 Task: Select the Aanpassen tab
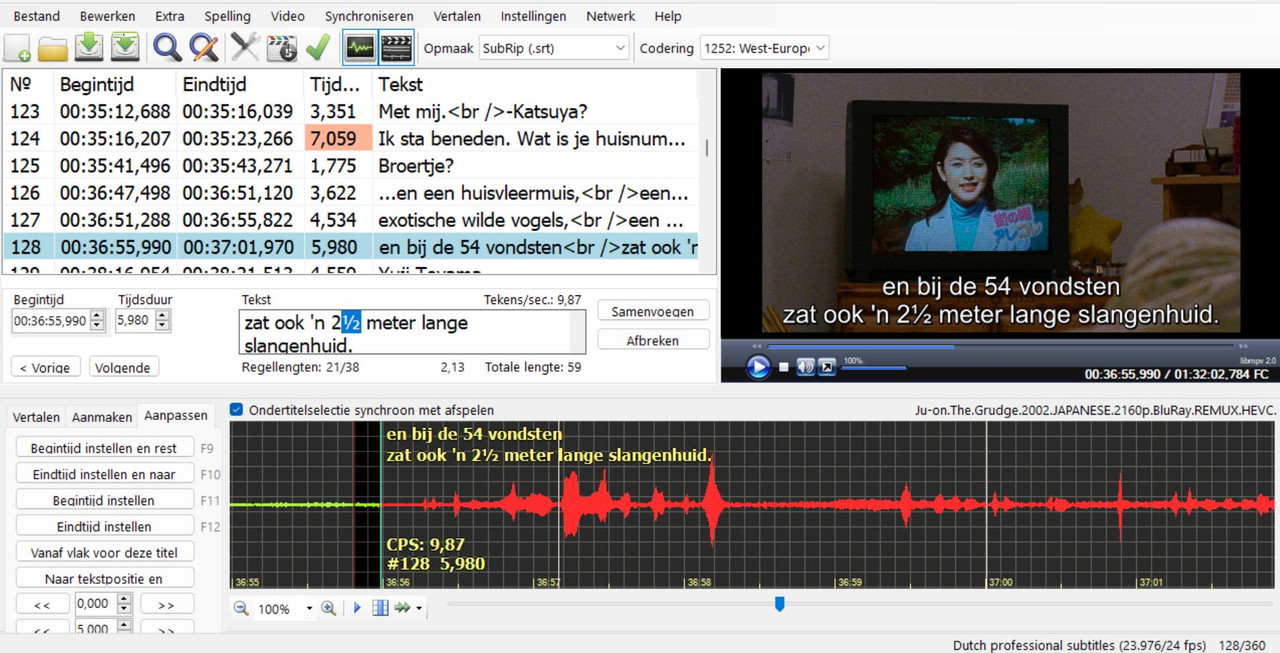point(176,415)
